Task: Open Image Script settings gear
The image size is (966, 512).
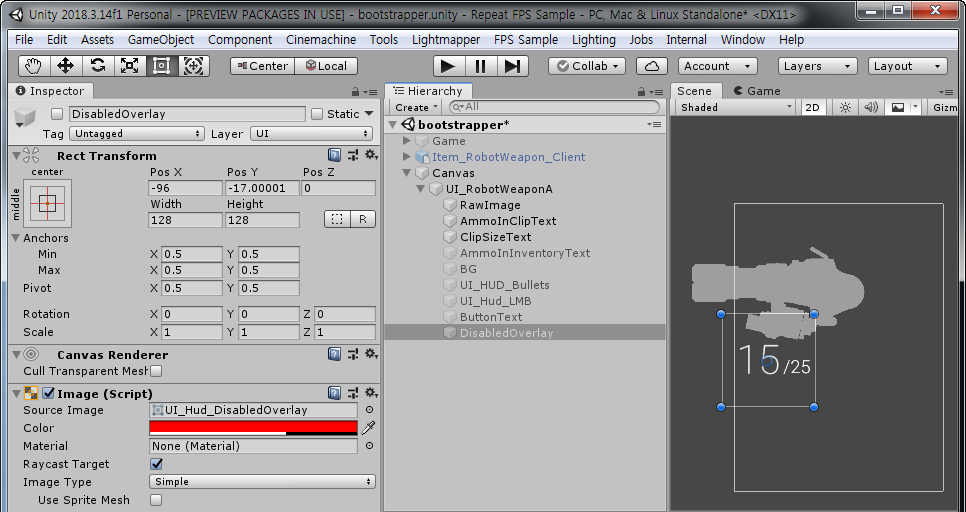Action: pyautogui.click(x=371, y=393)
